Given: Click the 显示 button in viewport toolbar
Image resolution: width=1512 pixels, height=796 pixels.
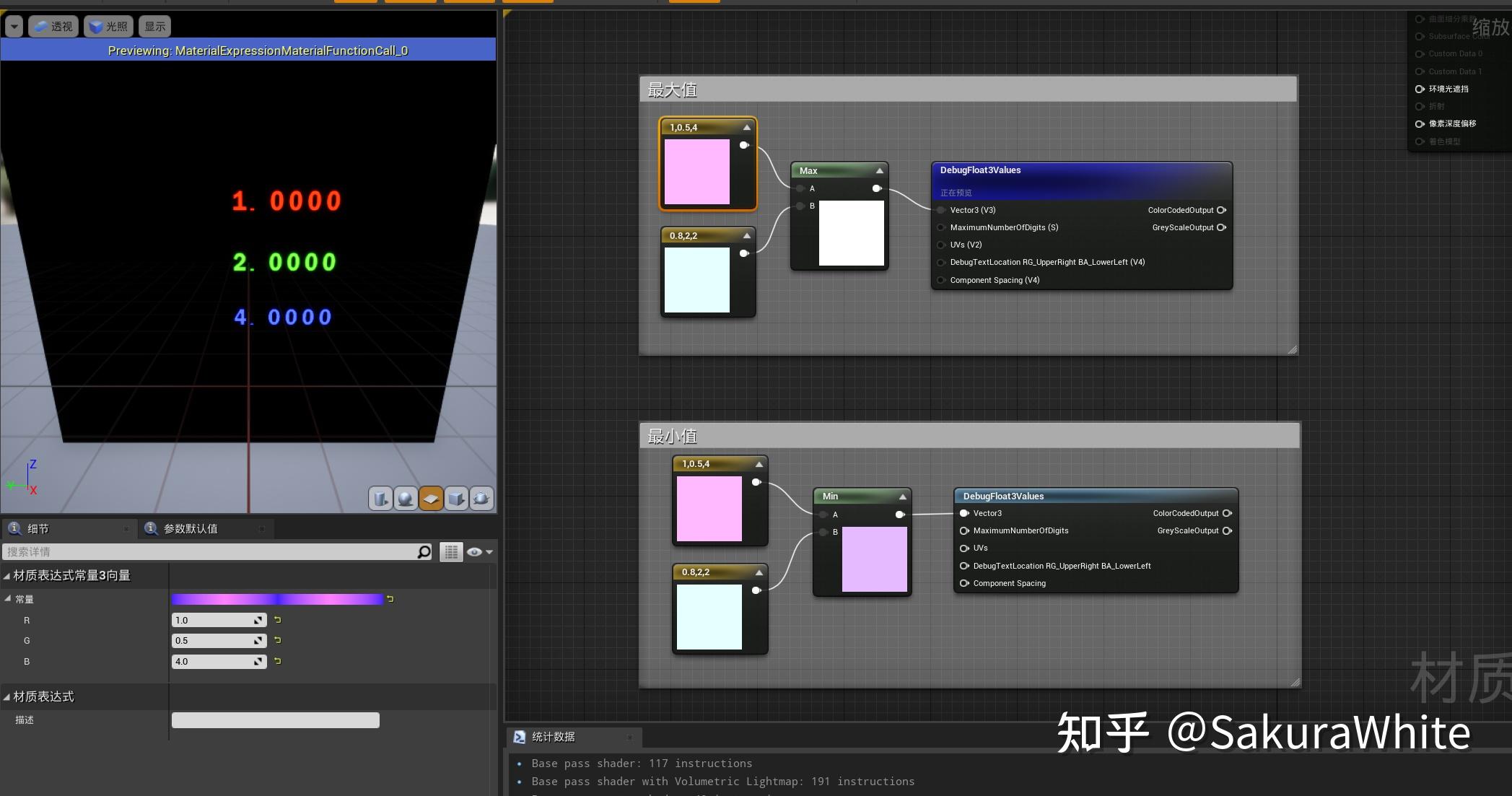Looking at the screenshot, I should point(154,26).
